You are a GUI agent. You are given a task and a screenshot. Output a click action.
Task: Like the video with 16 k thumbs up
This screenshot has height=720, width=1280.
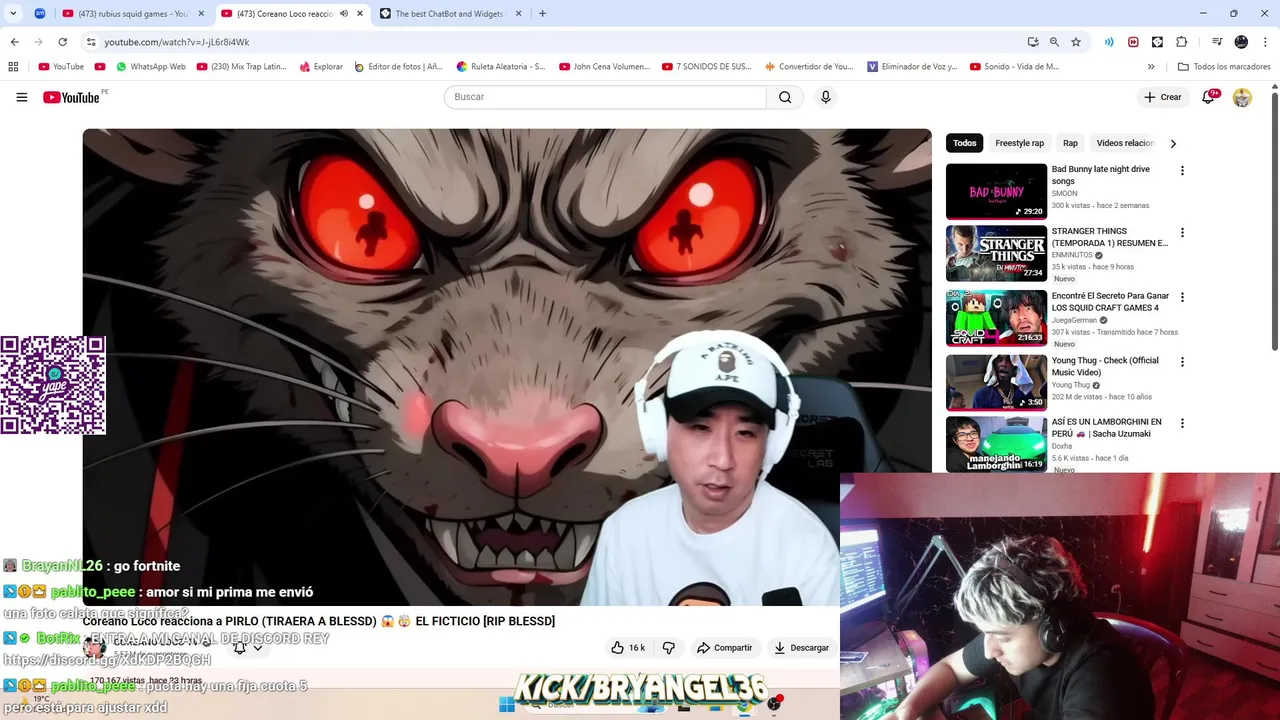pyautogui.click(x=628, y=648)
